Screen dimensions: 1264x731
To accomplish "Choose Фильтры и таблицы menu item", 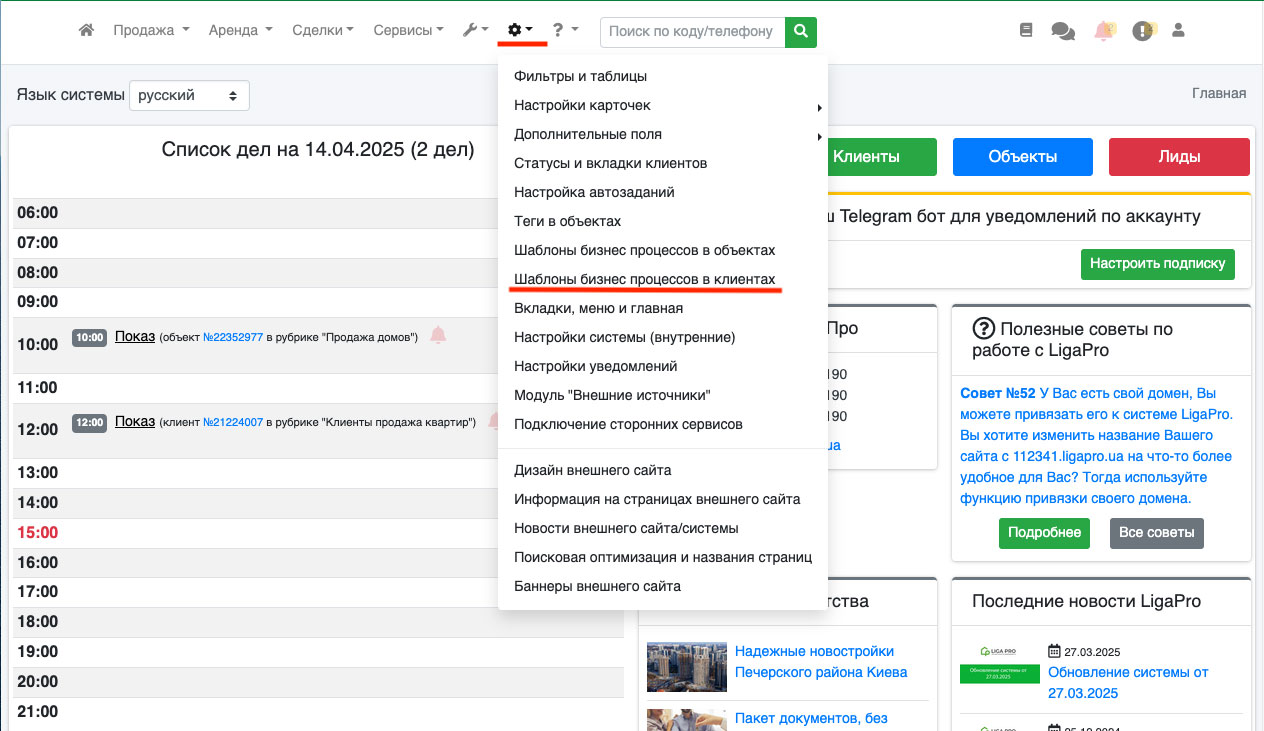I will click(x=580, y=76).
